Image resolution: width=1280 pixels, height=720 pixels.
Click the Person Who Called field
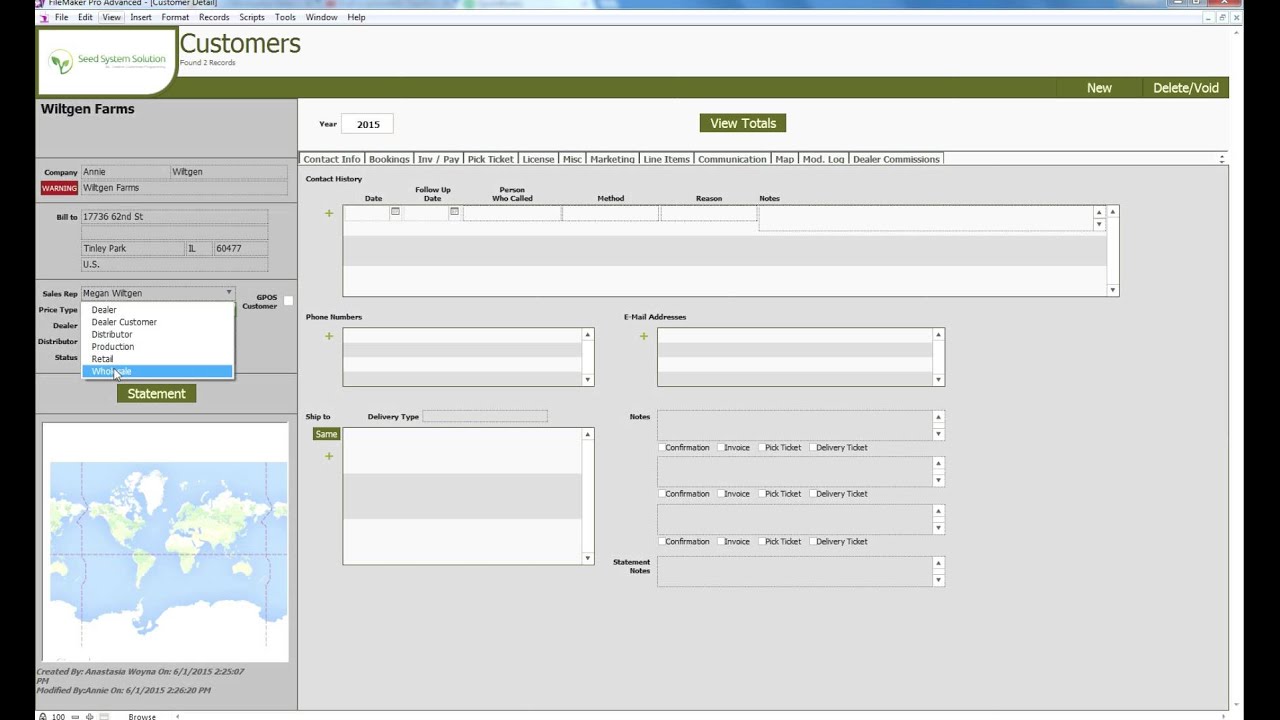512,213
